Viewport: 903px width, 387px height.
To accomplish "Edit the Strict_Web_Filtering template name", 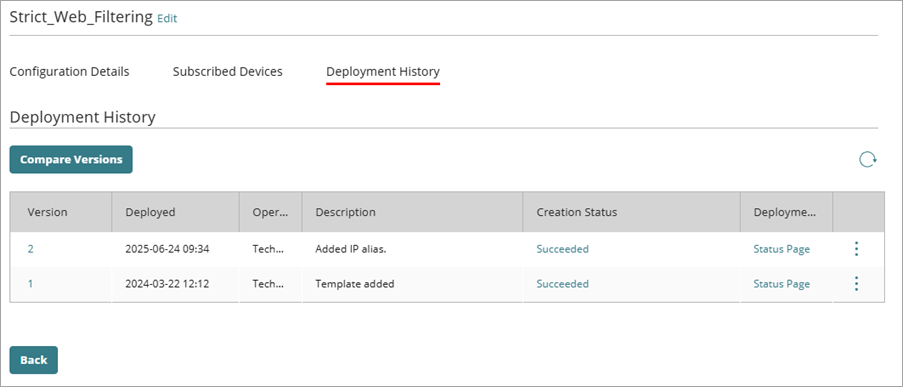I will [167, 18].
